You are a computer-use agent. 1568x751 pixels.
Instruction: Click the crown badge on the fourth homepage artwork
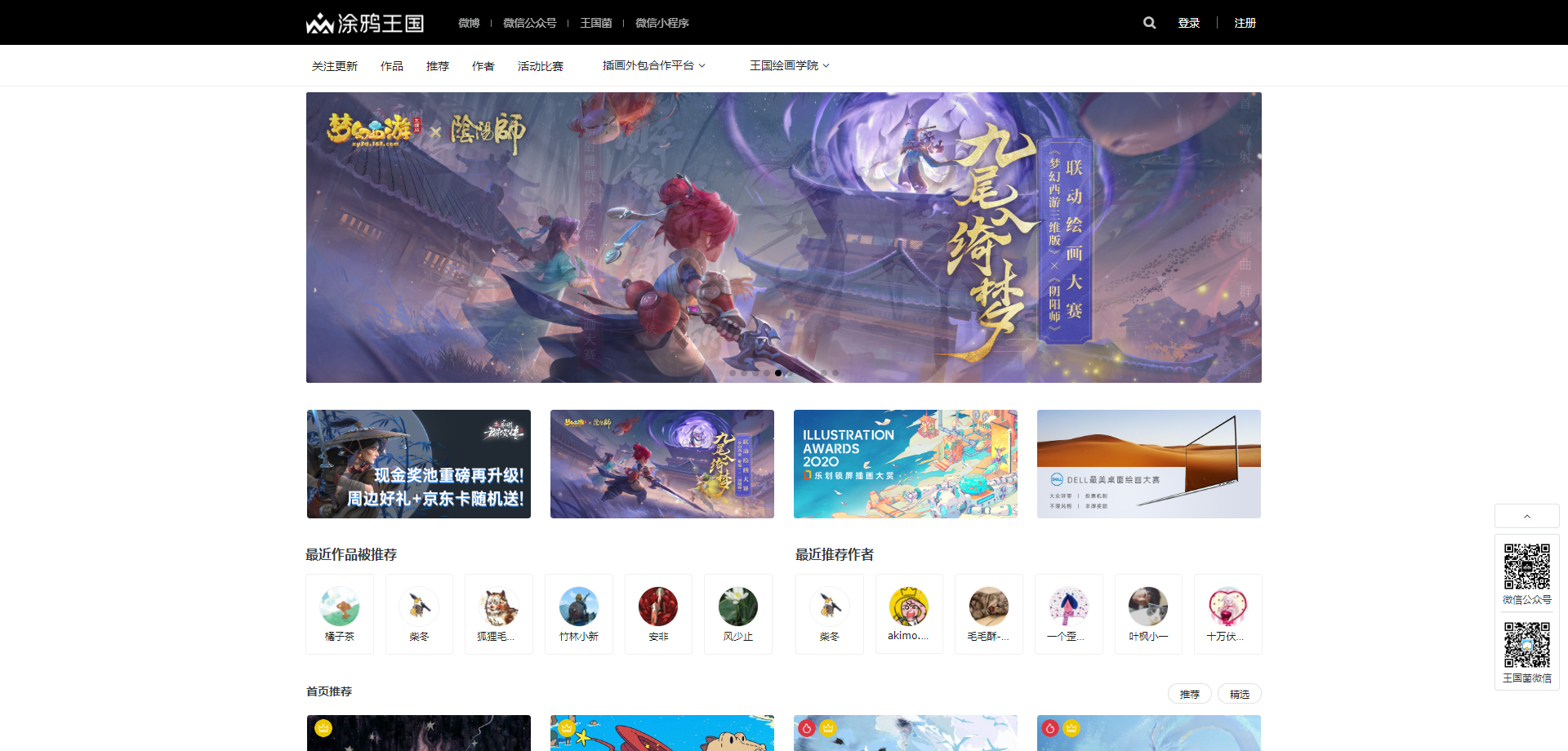(x=1071, y=728)
